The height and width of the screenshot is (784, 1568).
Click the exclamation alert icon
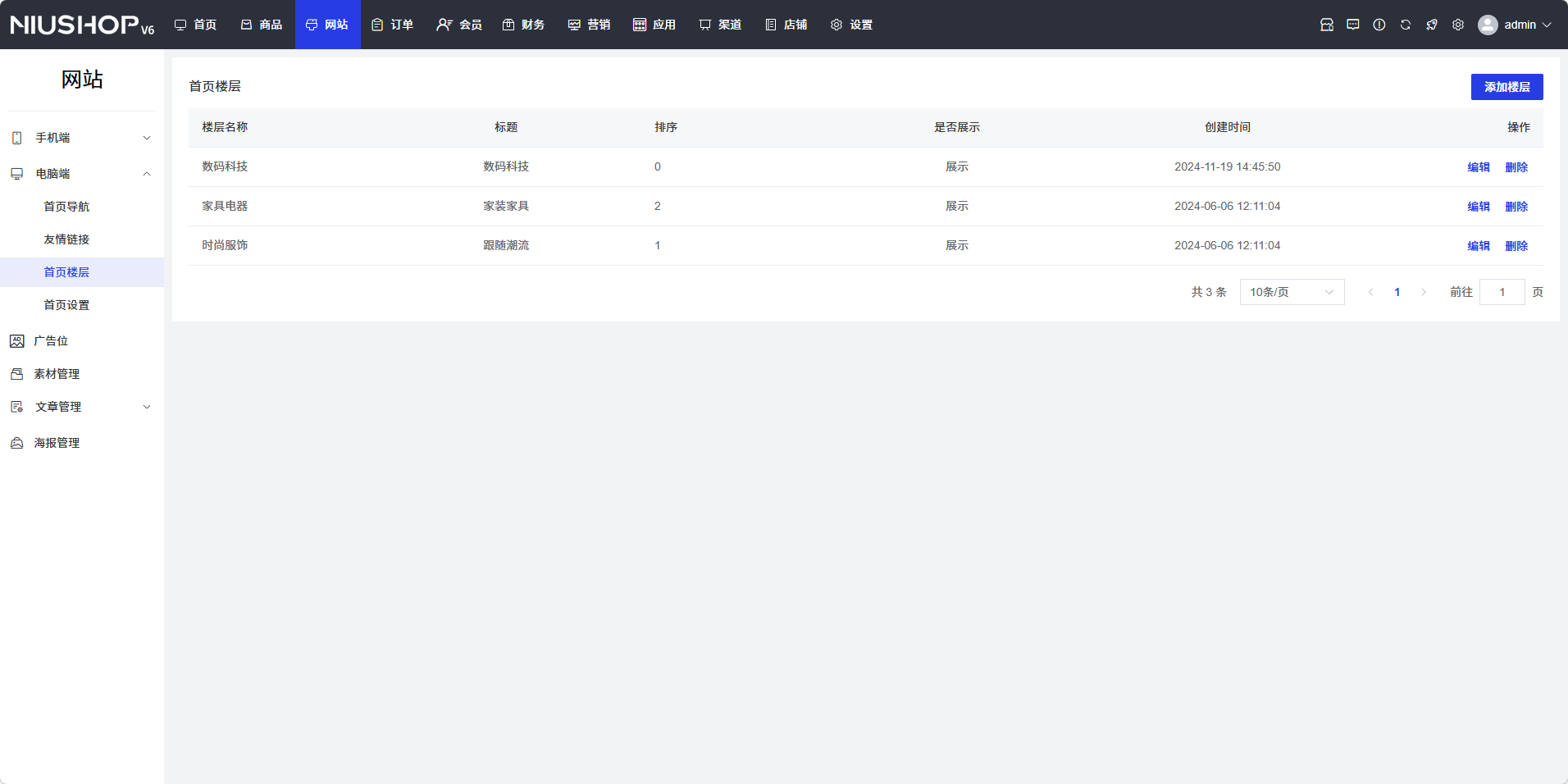tap(1379, 25)
